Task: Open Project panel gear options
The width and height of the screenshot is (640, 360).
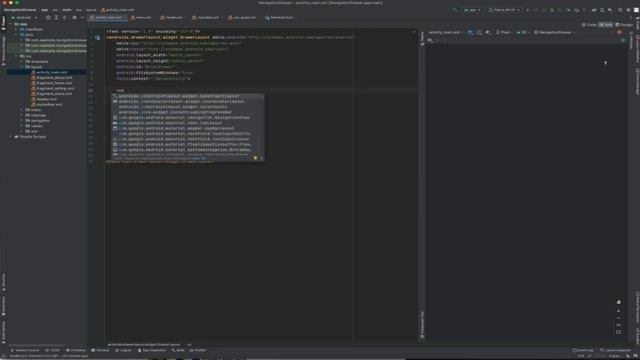Action: click(74, 18)
